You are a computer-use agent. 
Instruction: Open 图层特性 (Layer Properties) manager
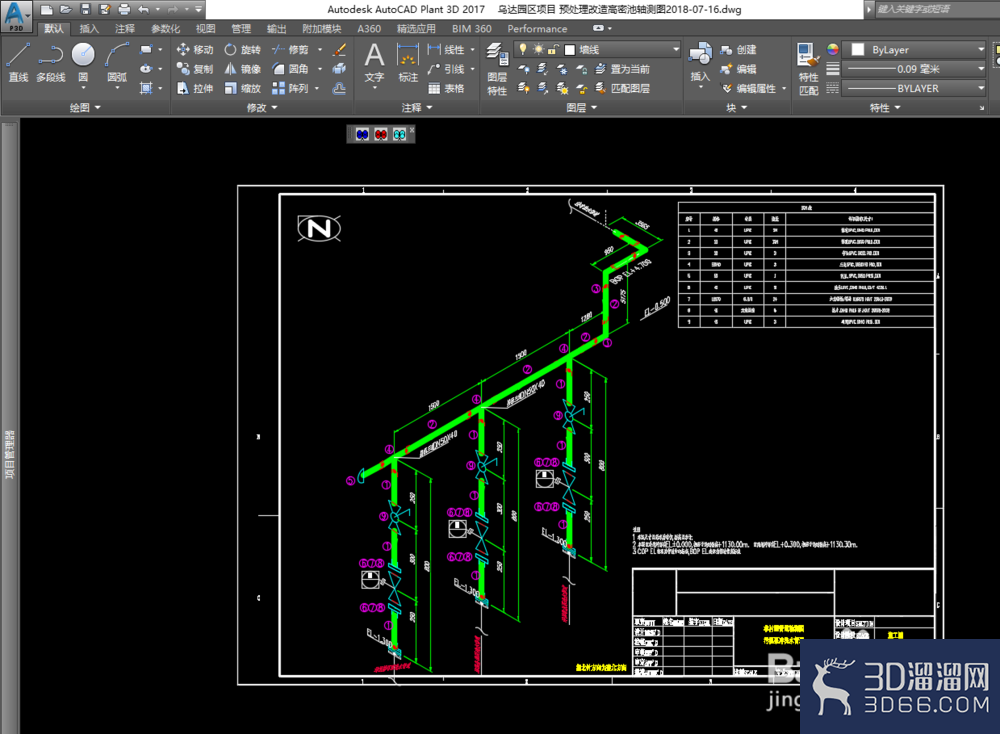pos(497,69)
